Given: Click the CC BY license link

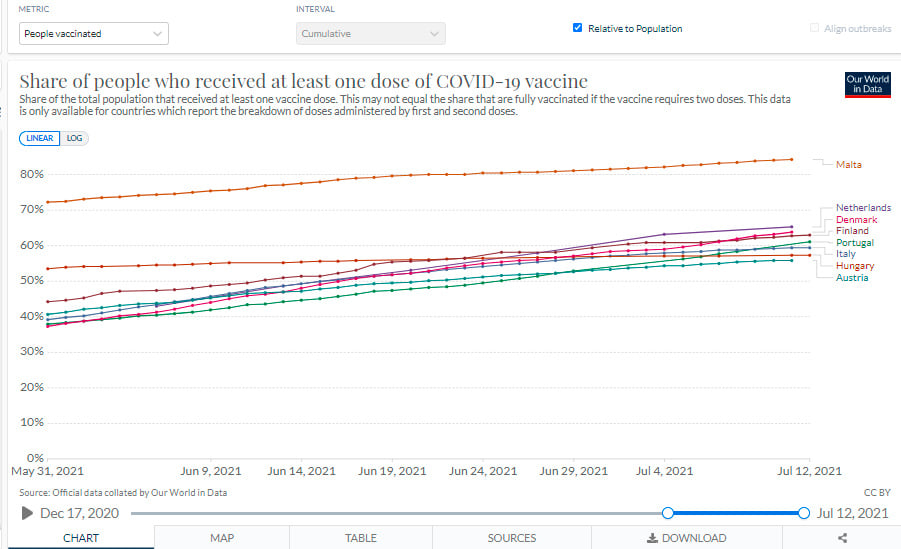Looking at the screenshot, I should 875,492.
